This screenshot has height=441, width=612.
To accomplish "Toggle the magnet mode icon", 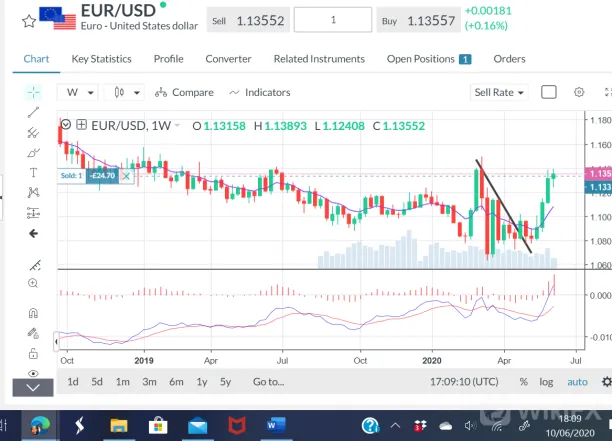I will click(x=33, y=313).
